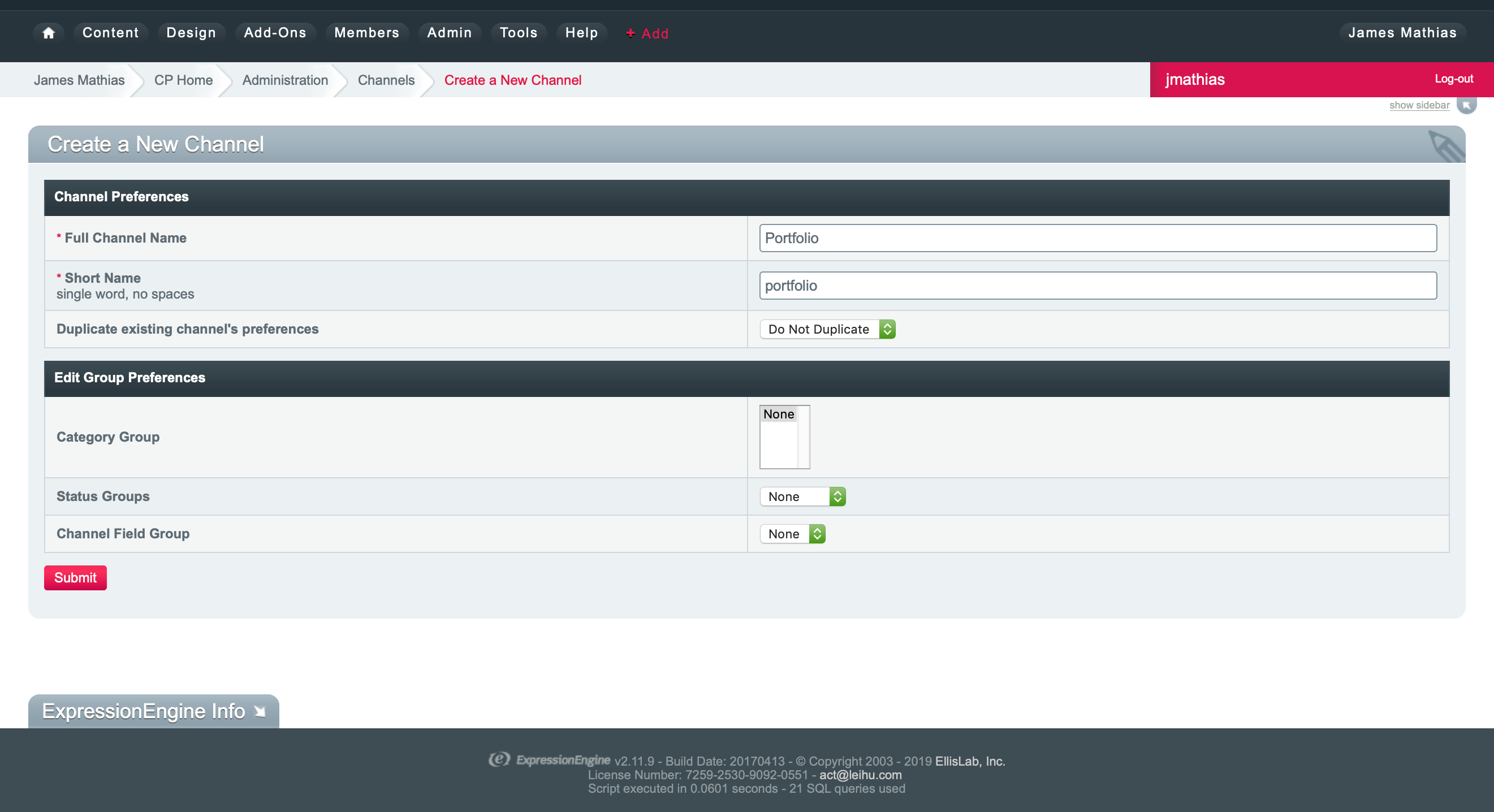Go to the home icon in navigation
Image resolution: width=1494 pixels, height=812 pixels.
click(49, 33)
